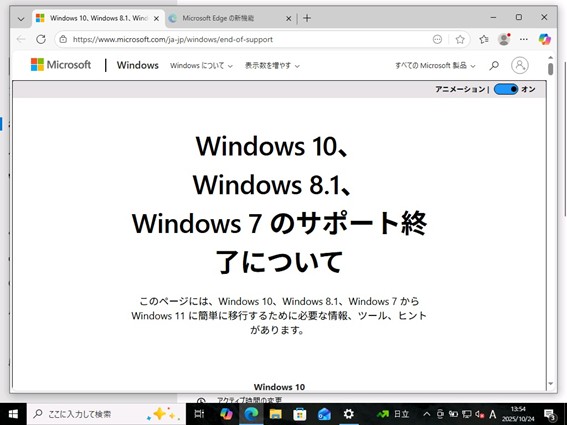Show hidden tray icons chevron

tap(426, 414)
